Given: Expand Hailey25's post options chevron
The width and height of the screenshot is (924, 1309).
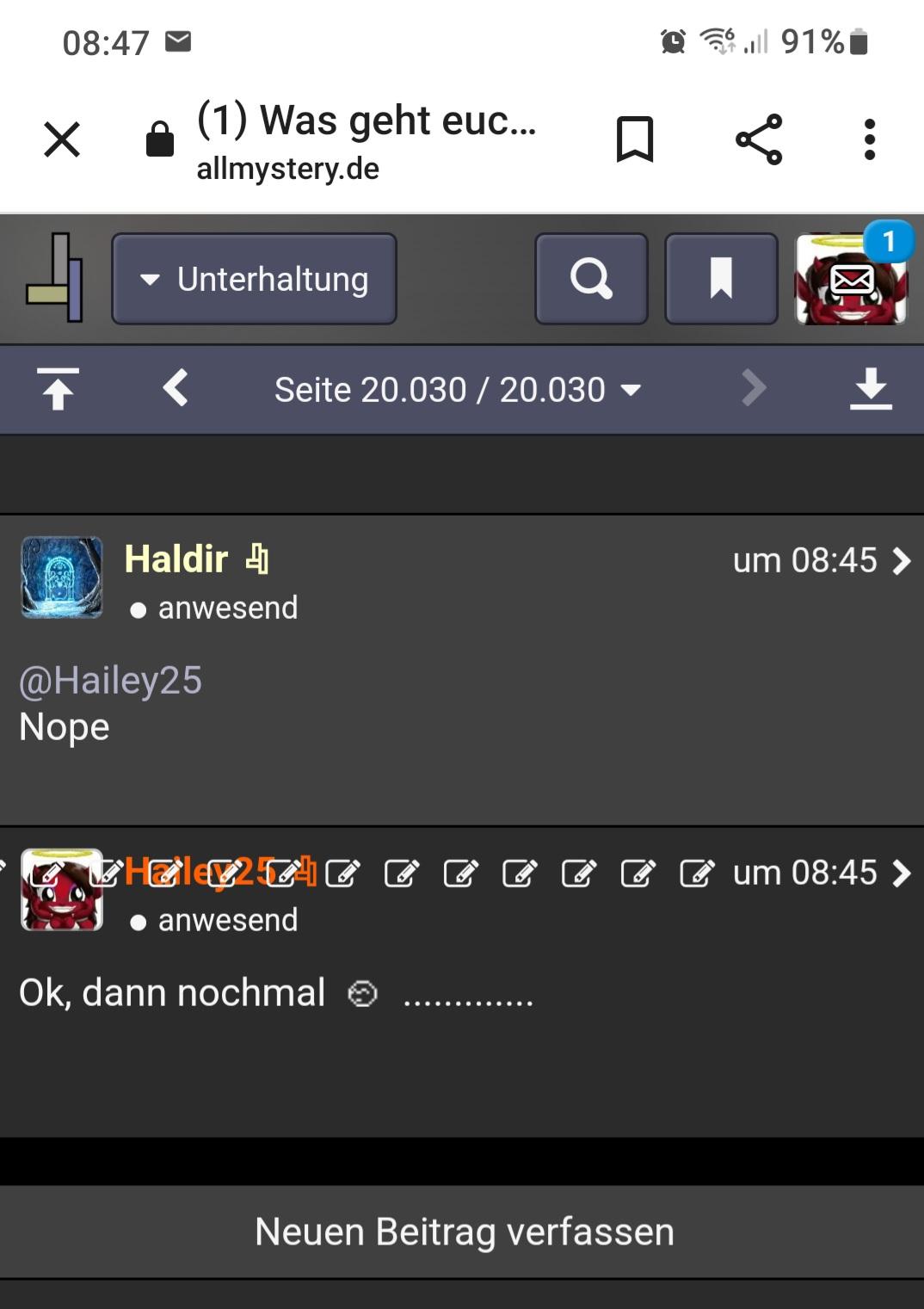Looking at the screenshot, I should coord(901,874).
